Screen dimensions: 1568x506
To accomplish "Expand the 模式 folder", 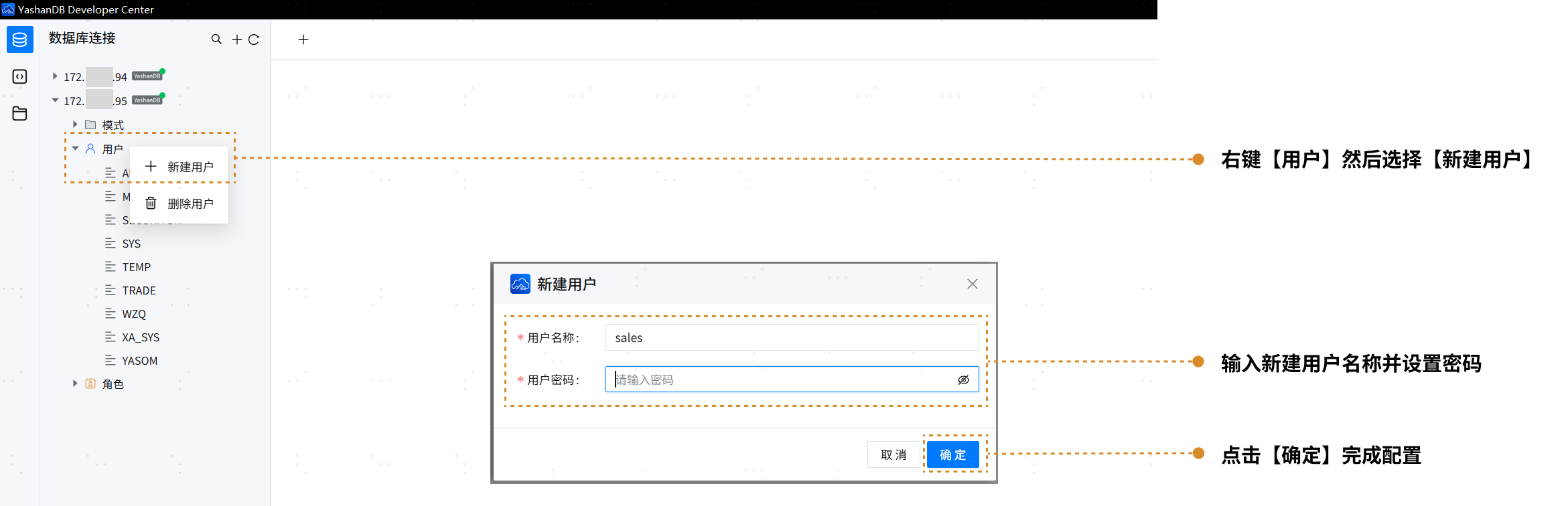I will (75, 124).
